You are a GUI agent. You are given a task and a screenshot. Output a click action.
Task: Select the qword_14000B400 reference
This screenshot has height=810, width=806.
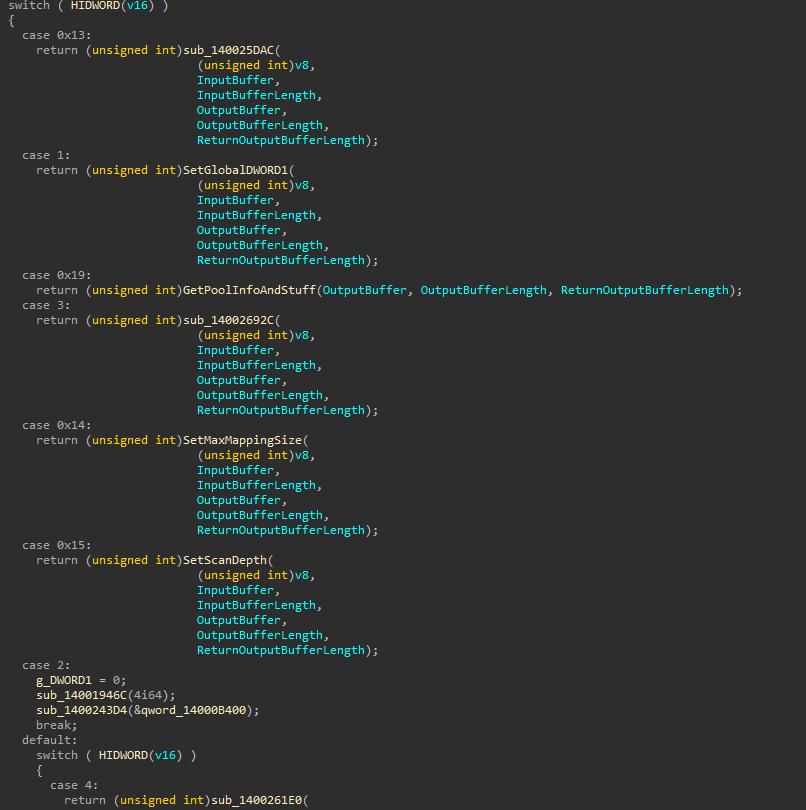pos(193,710)
